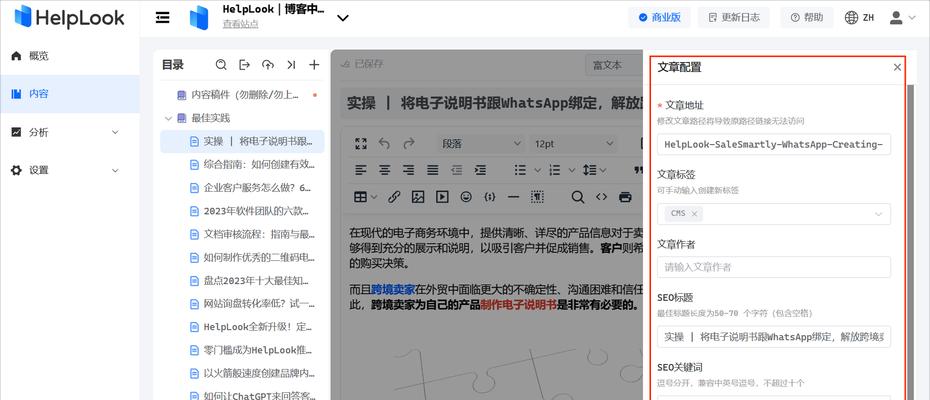Viewport: 930px width, 400px height.
Task: Insert an emoji
Action: [466, 197]
